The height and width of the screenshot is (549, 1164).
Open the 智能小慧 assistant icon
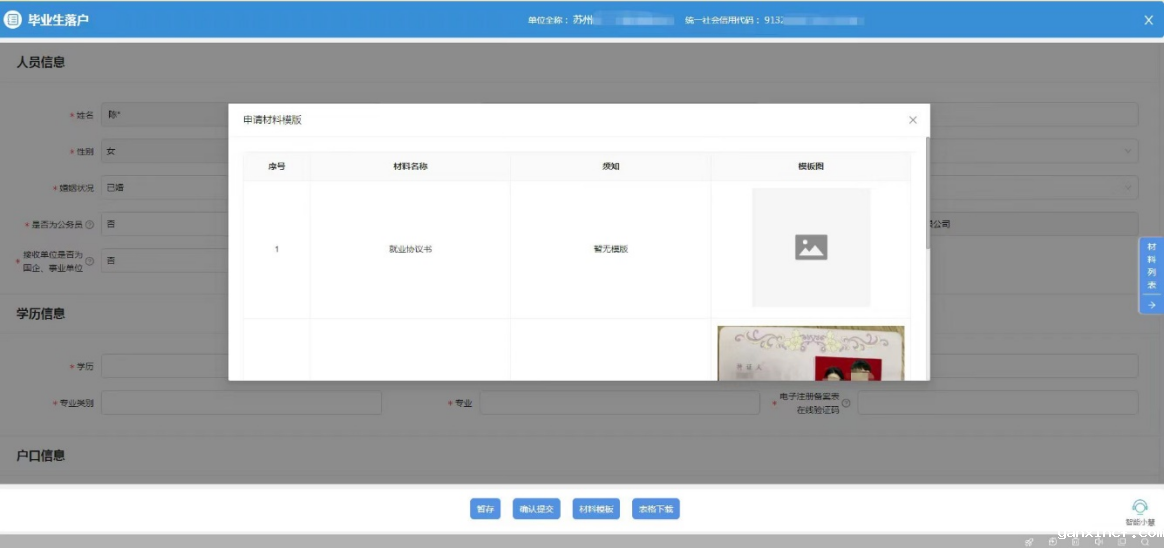[x=1139, y=507]
